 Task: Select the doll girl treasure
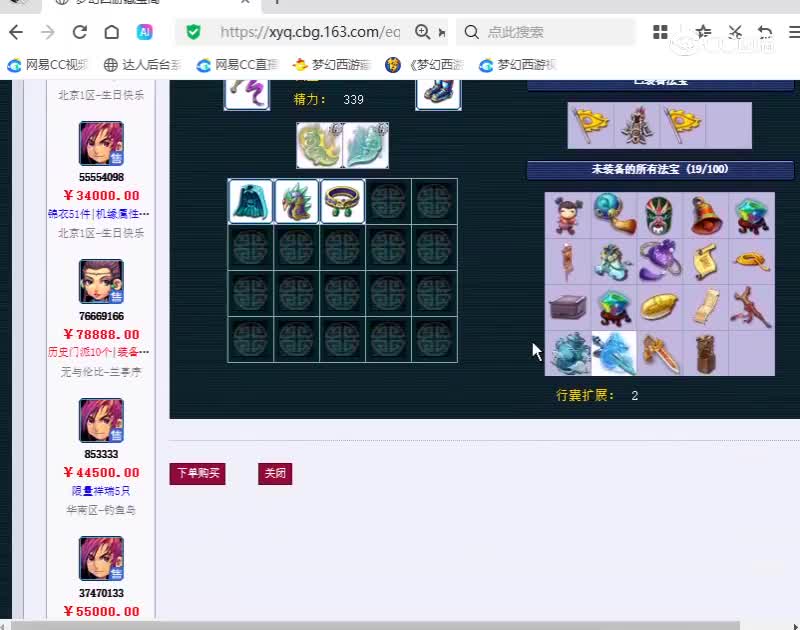click(568, 215)
